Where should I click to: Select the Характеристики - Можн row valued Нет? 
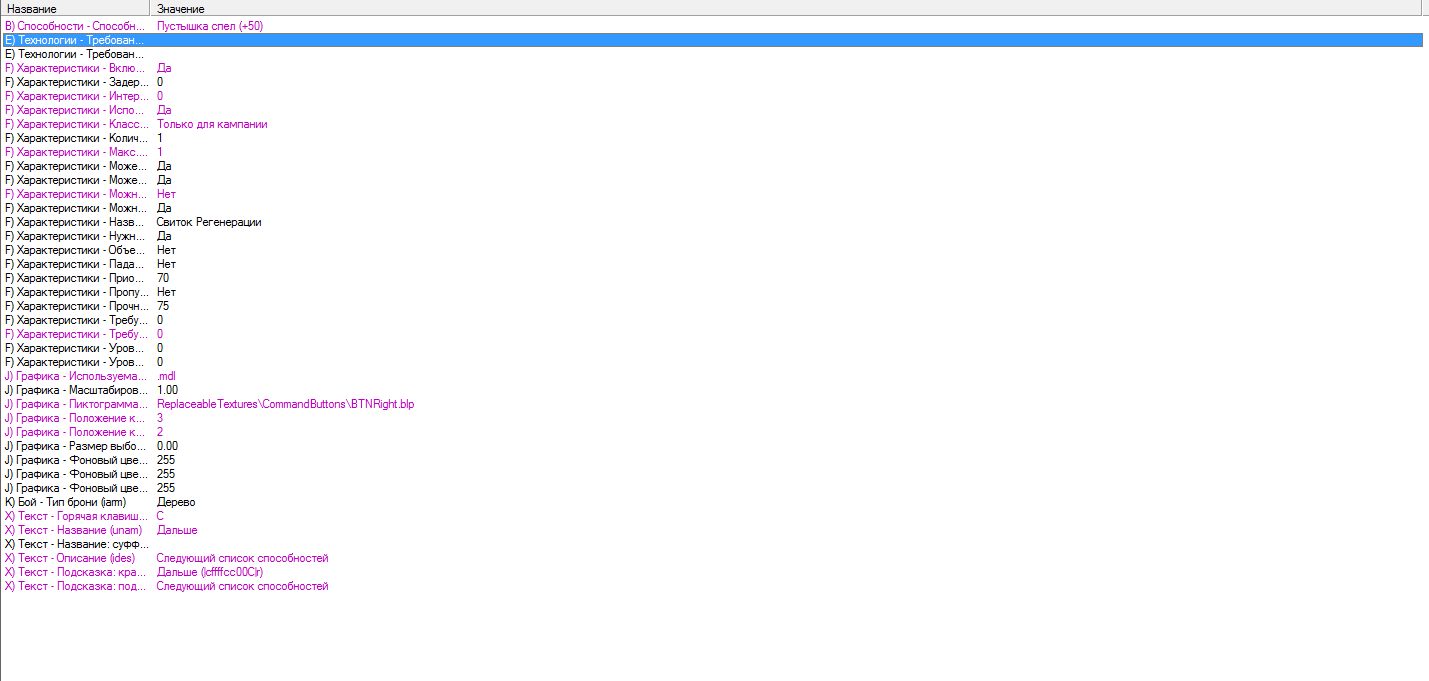click(712, 194)
